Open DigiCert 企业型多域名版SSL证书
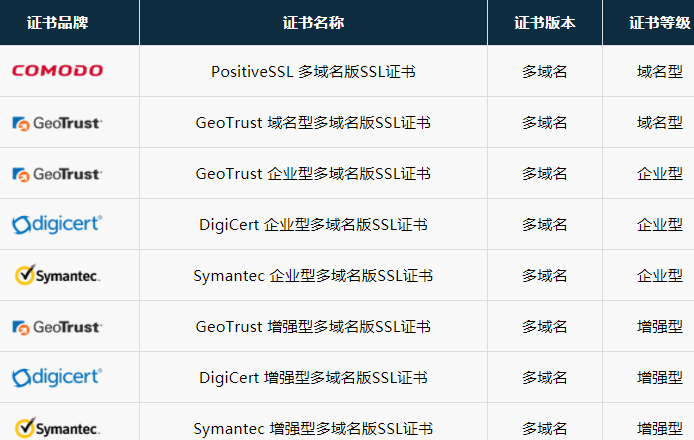Screen dimensions: 694x440 313,224
